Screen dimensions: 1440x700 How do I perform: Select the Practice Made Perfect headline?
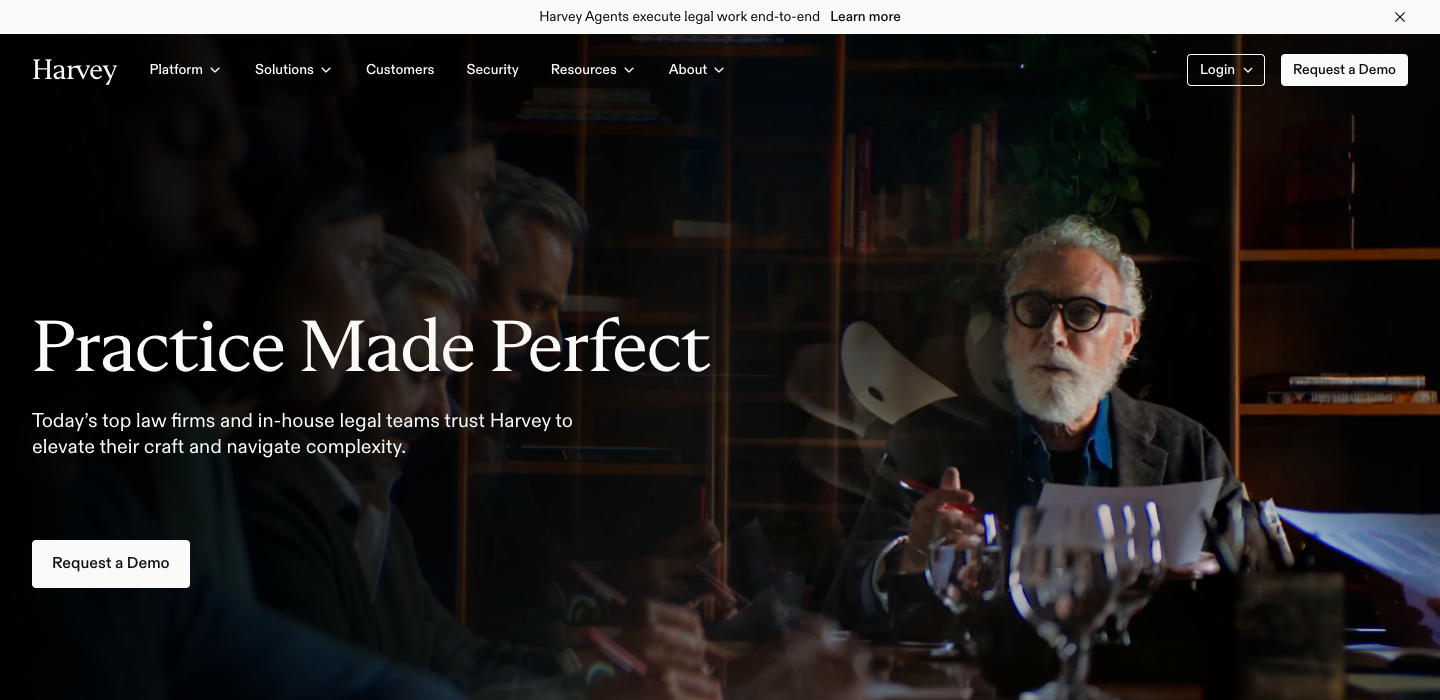[x=371, y=347]
